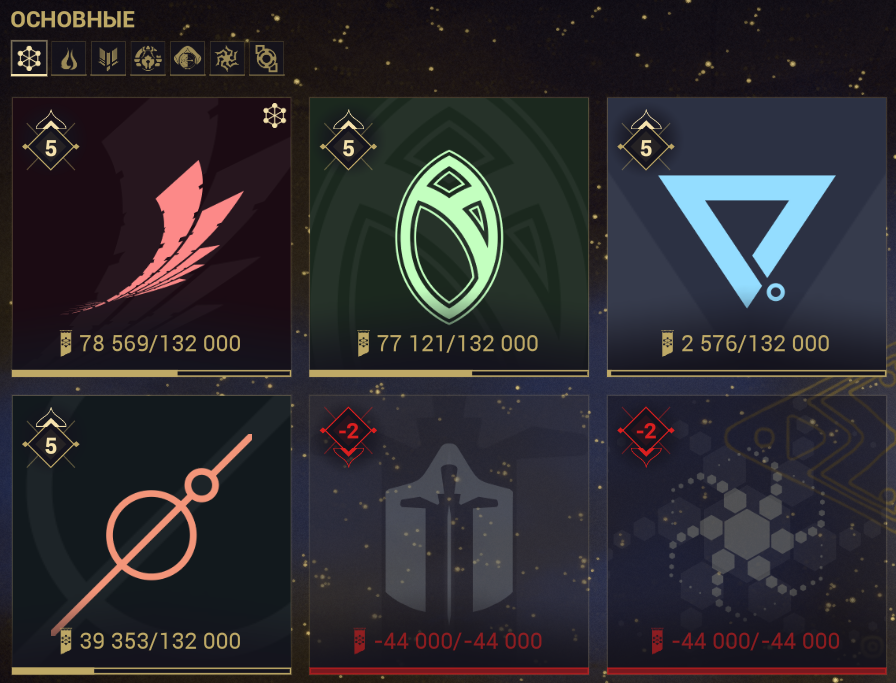
Task: Switch to the flame icon syndicate tab
Action: (x=69, y=58)
